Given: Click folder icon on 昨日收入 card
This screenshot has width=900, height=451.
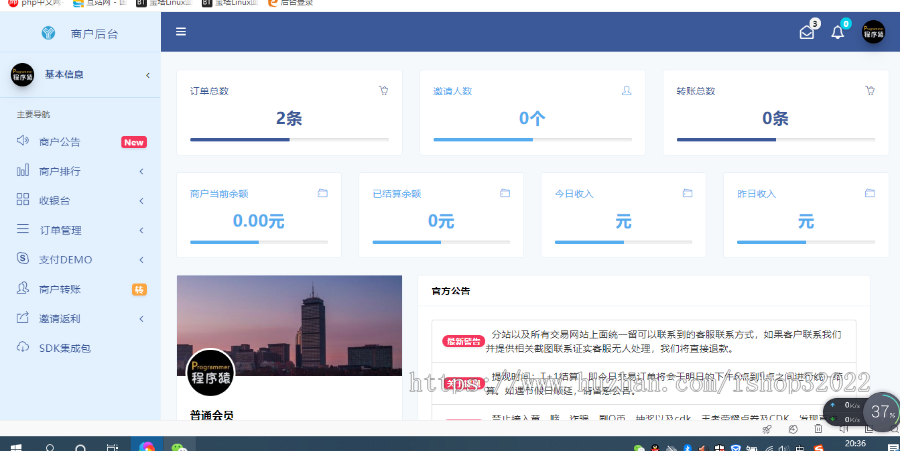Looking at the screenshot, I should [870, 193].
